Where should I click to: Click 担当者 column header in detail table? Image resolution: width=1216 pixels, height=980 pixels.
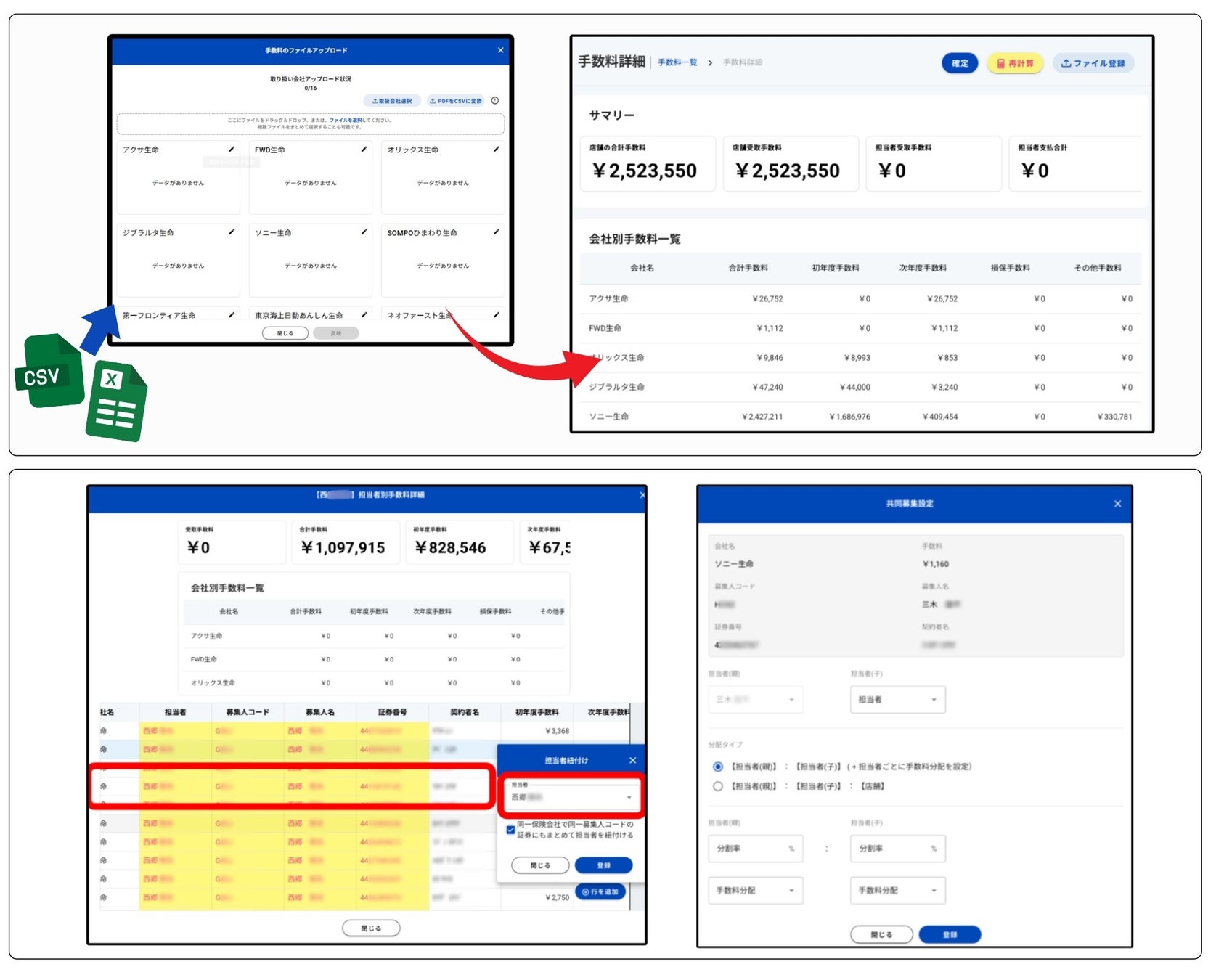point(175,712)
